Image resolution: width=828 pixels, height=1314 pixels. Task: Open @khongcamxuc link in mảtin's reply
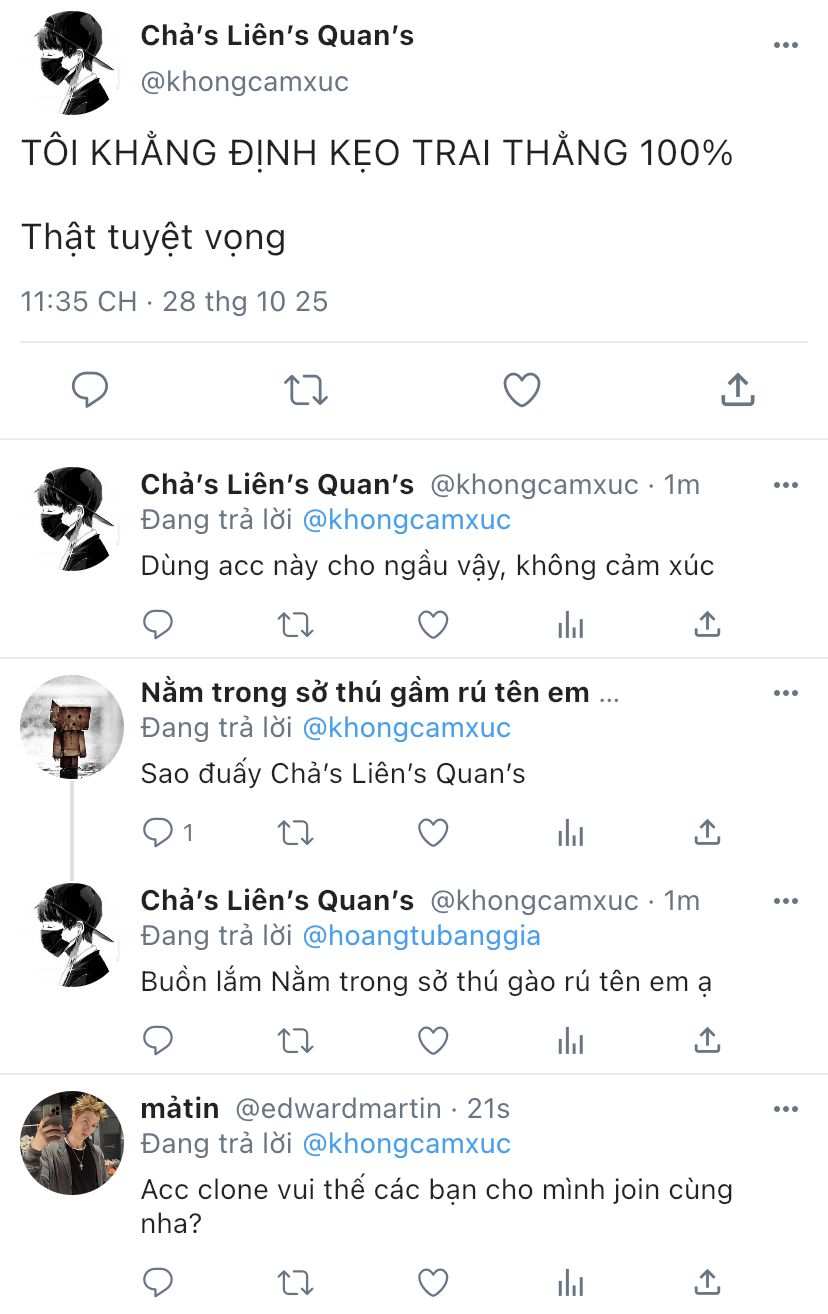point(406,1144)
